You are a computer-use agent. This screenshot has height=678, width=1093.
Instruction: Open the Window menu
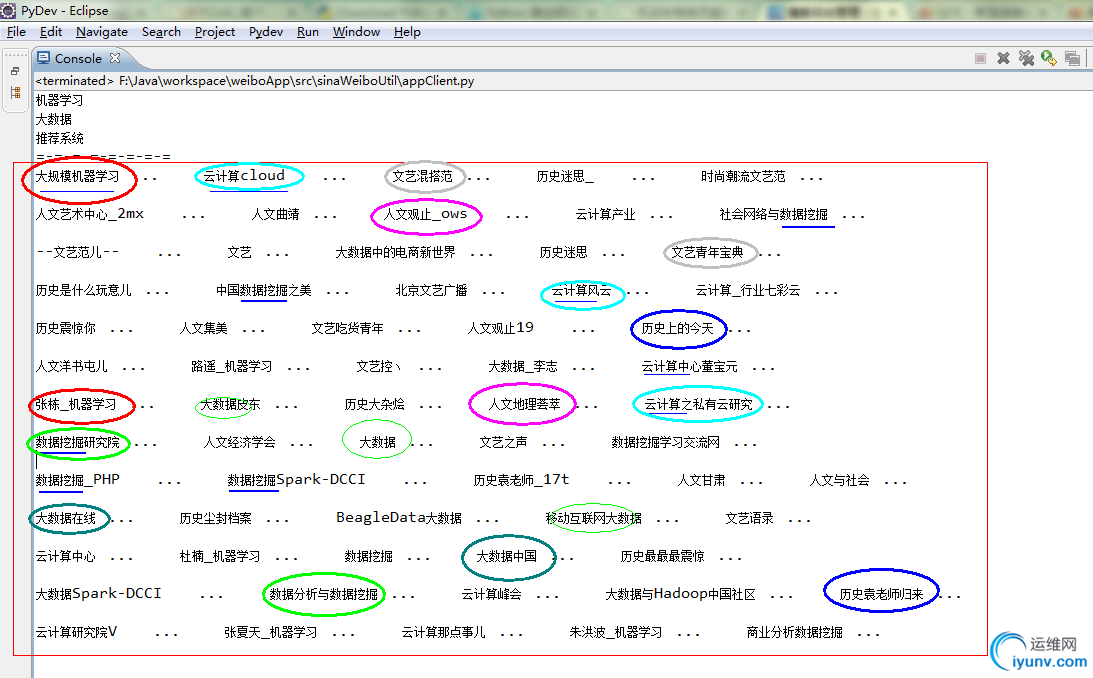click(x=356, y=32)
